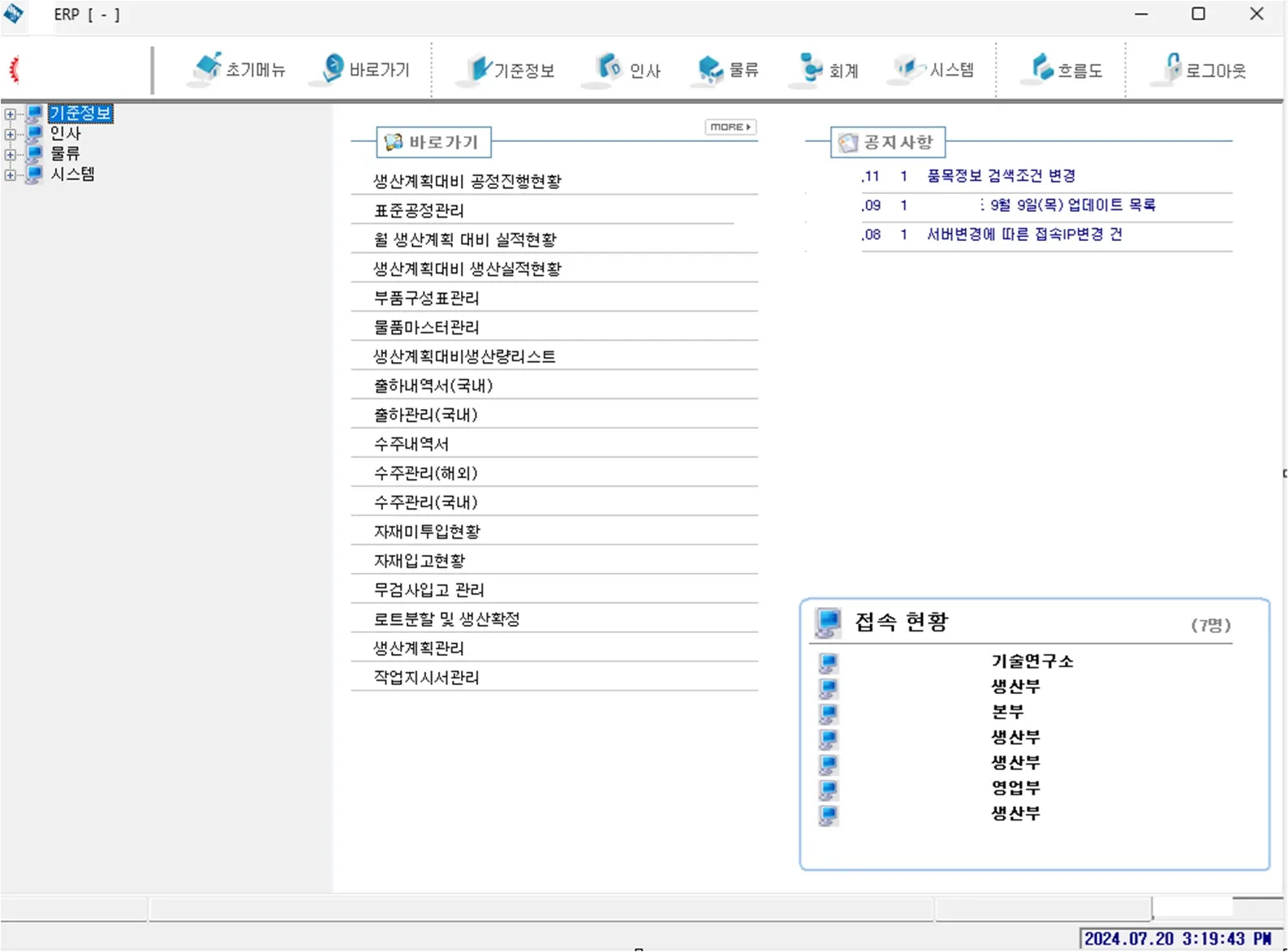This screenshot has width=1288, height=952.
Task: Open 수주내역서 shortcut
Action: coord(411,444)
